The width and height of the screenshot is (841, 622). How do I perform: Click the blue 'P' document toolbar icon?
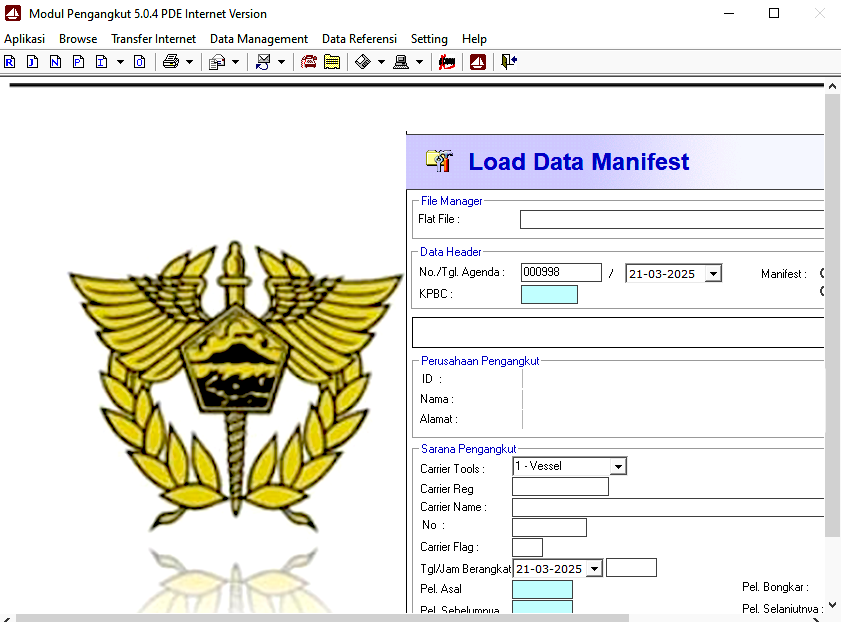click(78, 62)
